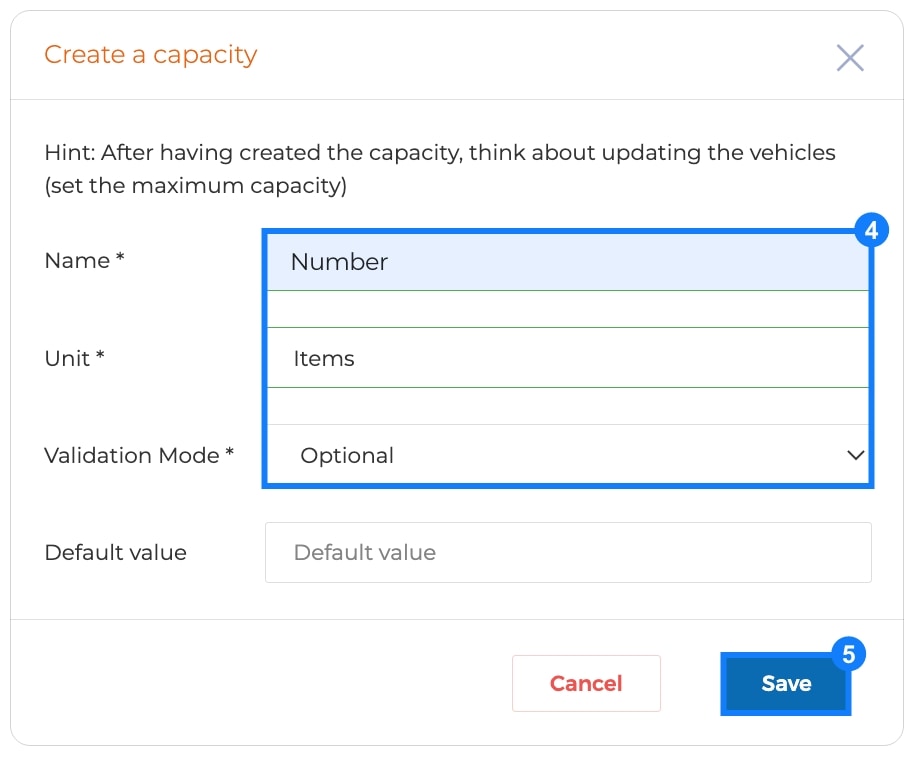Image resolution: width=916 pixels, height=760 pixels.
Task: Click the Unit field containing Items
Action: pos(568,358)
